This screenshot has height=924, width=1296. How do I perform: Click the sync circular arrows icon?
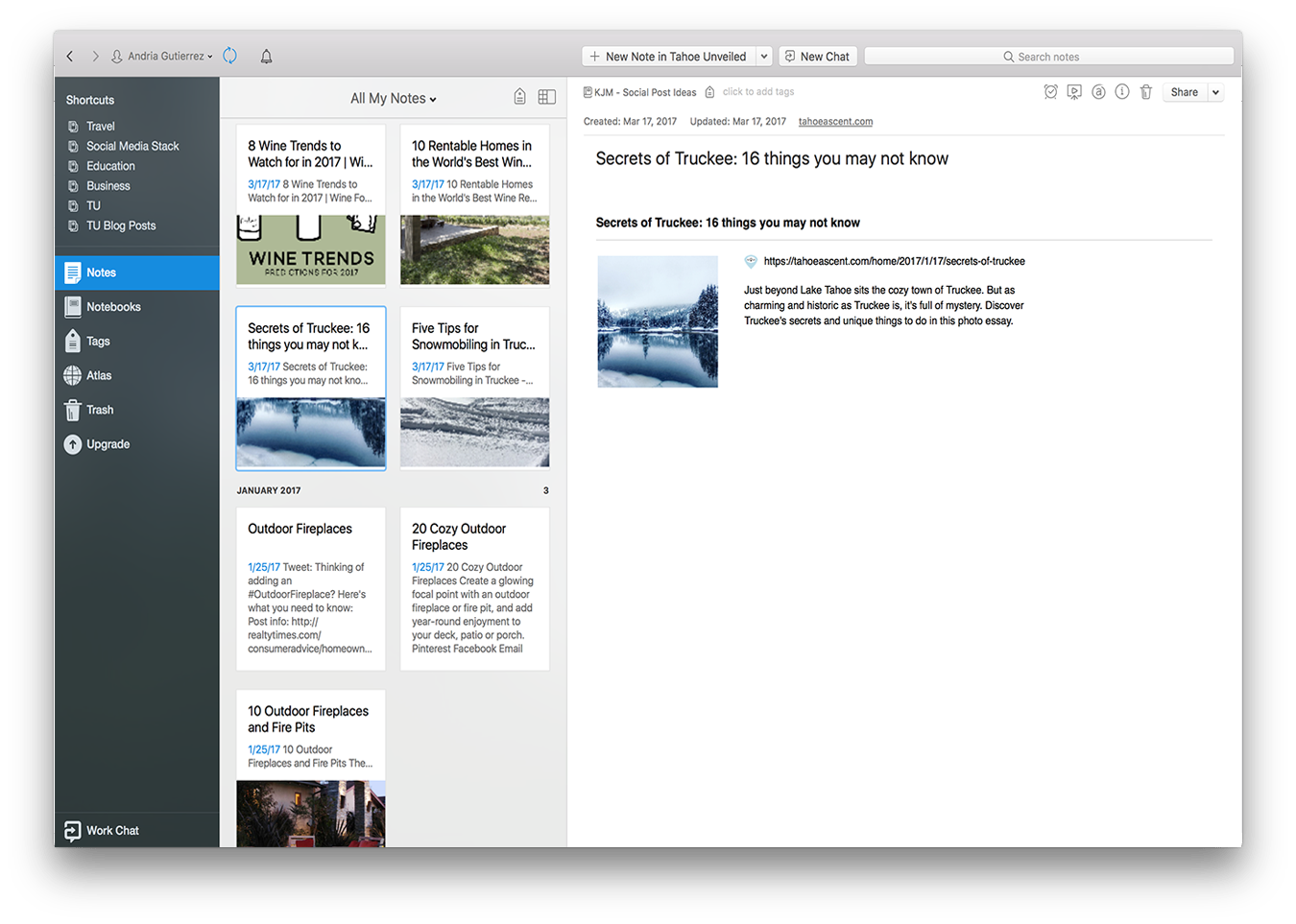pyautogui.click(x=229, y=56)
